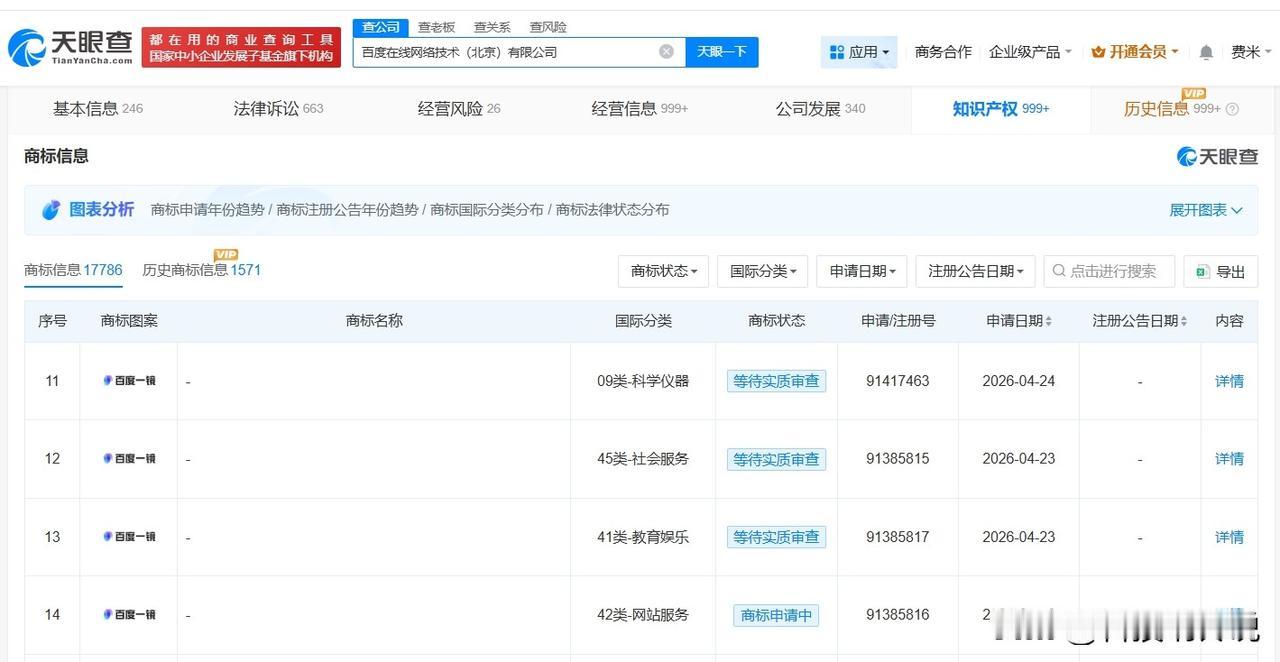
Task: Click the 图表分析 chart icon
Action: click(51, 210)
